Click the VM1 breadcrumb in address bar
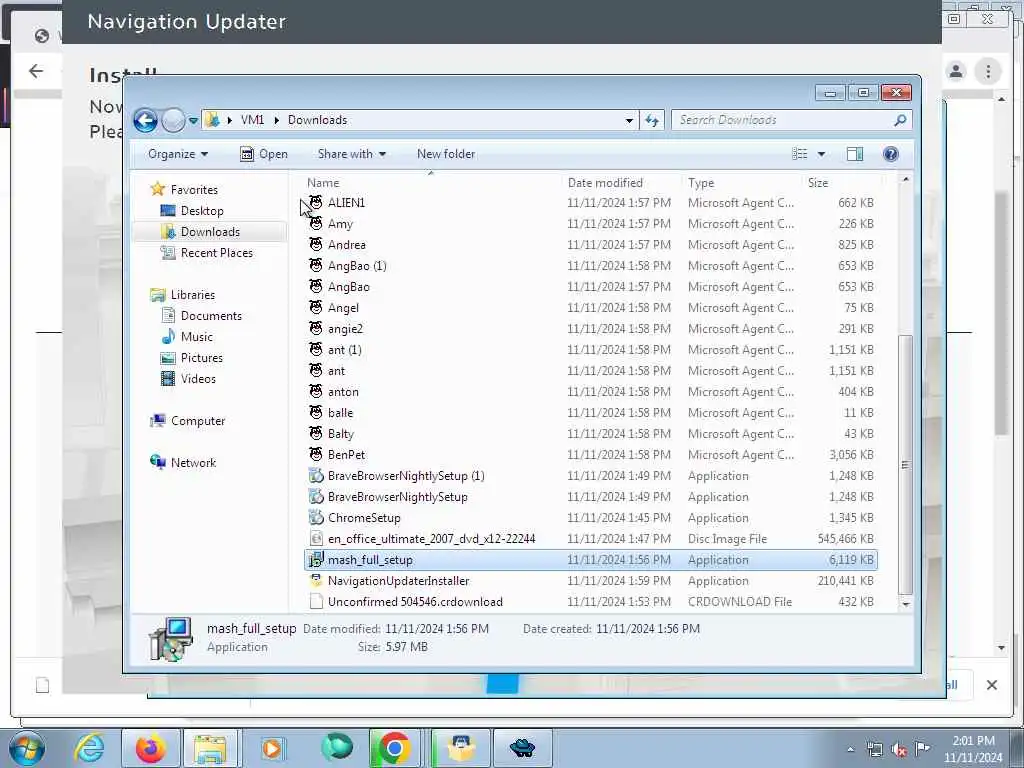The height and width of the screenshot is (768, 1024). pyautogui.click(x=252, y=120)
